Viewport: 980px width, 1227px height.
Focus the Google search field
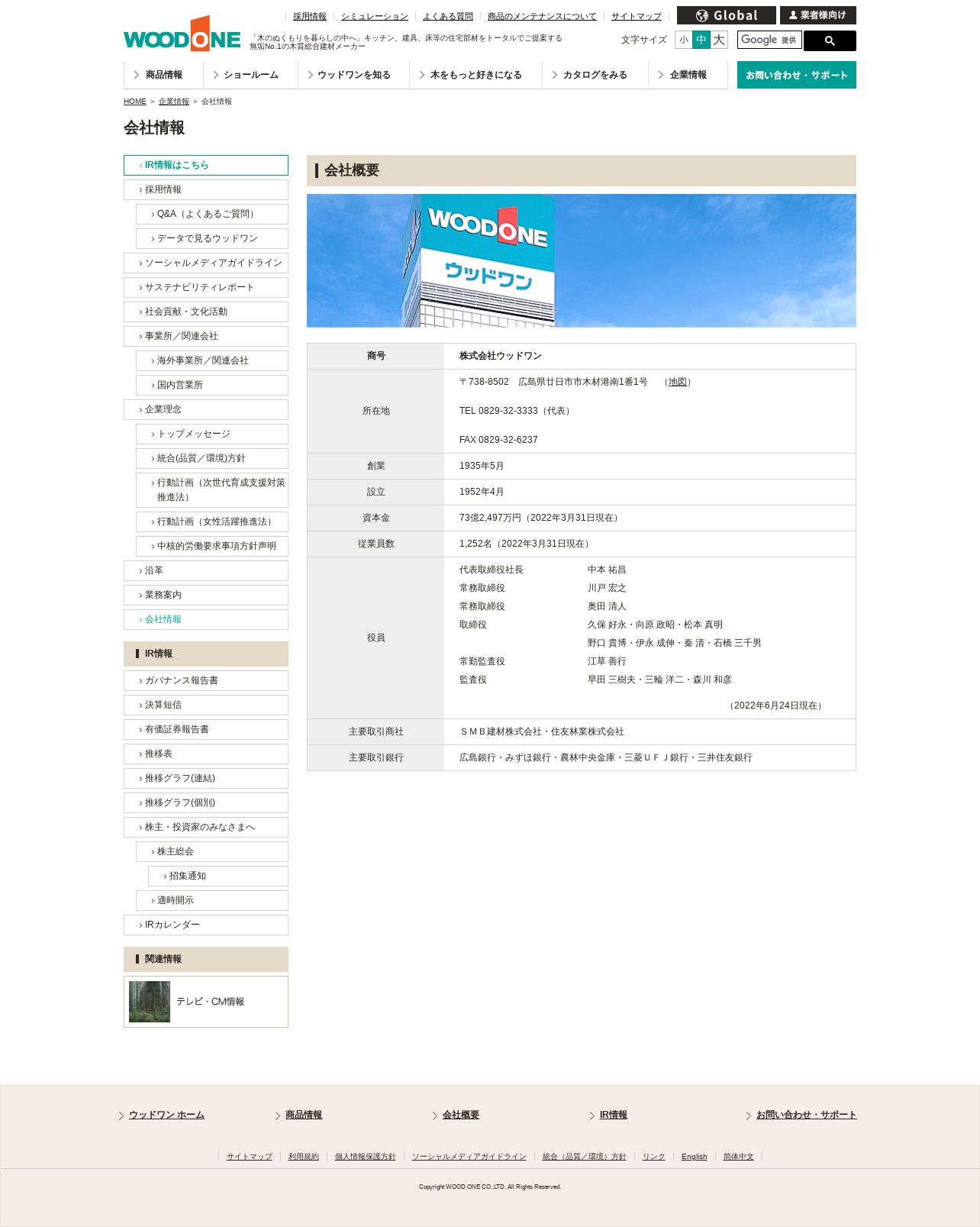point(769,40)
